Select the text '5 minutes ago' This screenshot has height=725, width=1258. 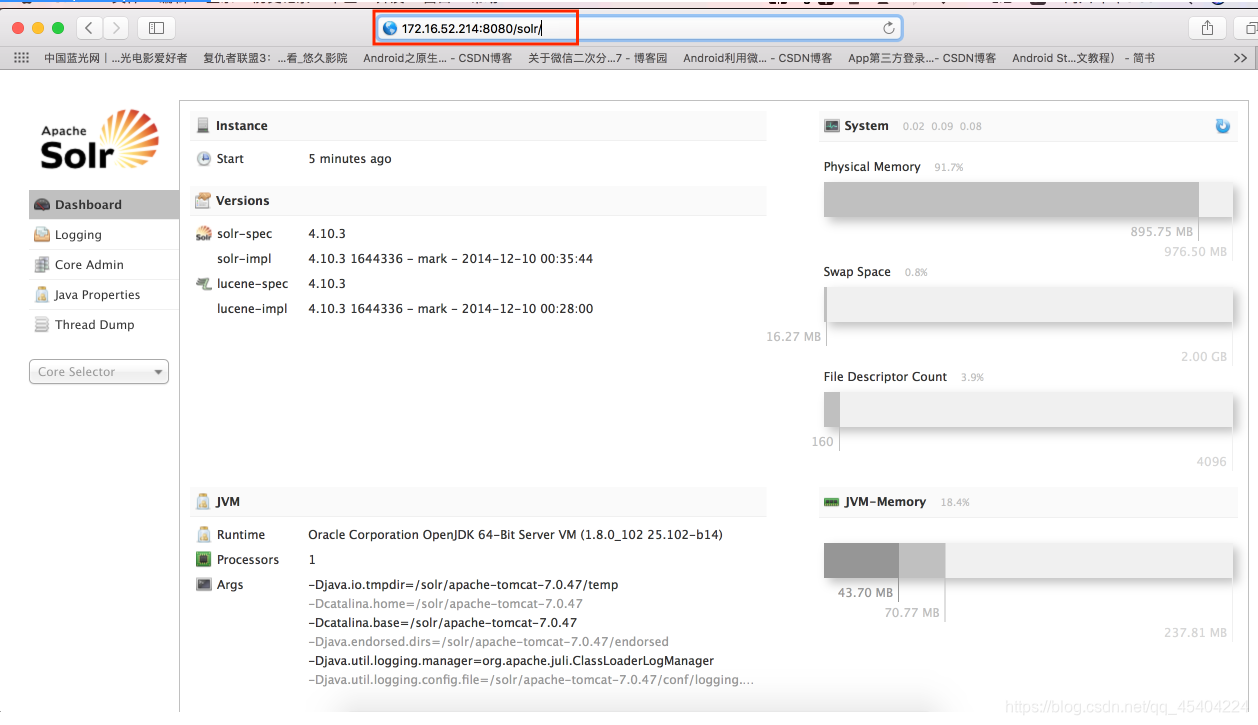tap(350, 158)
